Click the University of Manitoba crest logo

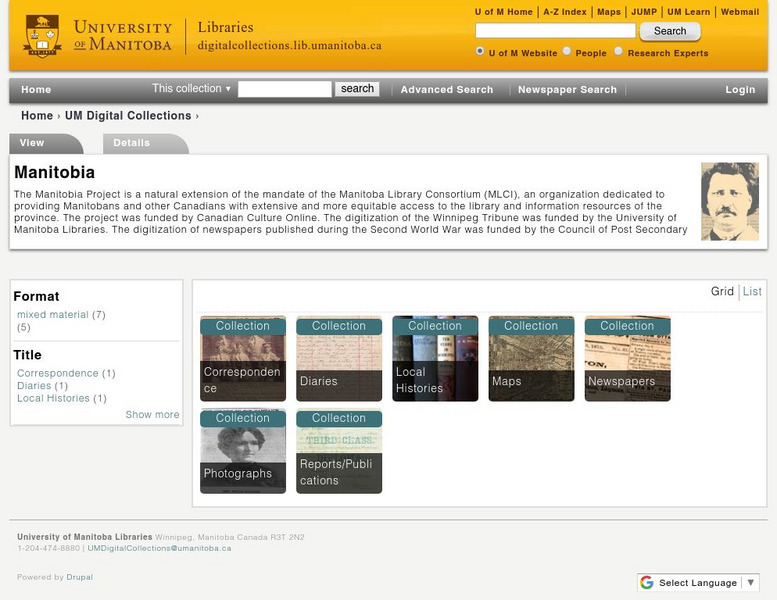(x=42, y=36)
